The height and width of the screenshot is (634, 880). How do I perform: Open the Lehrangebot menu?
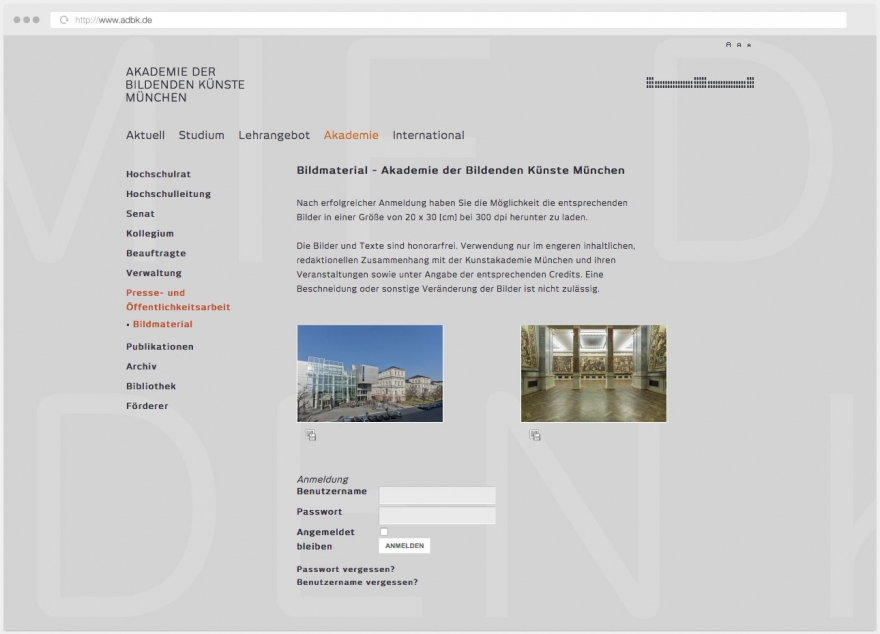click(x=274, y=135)
